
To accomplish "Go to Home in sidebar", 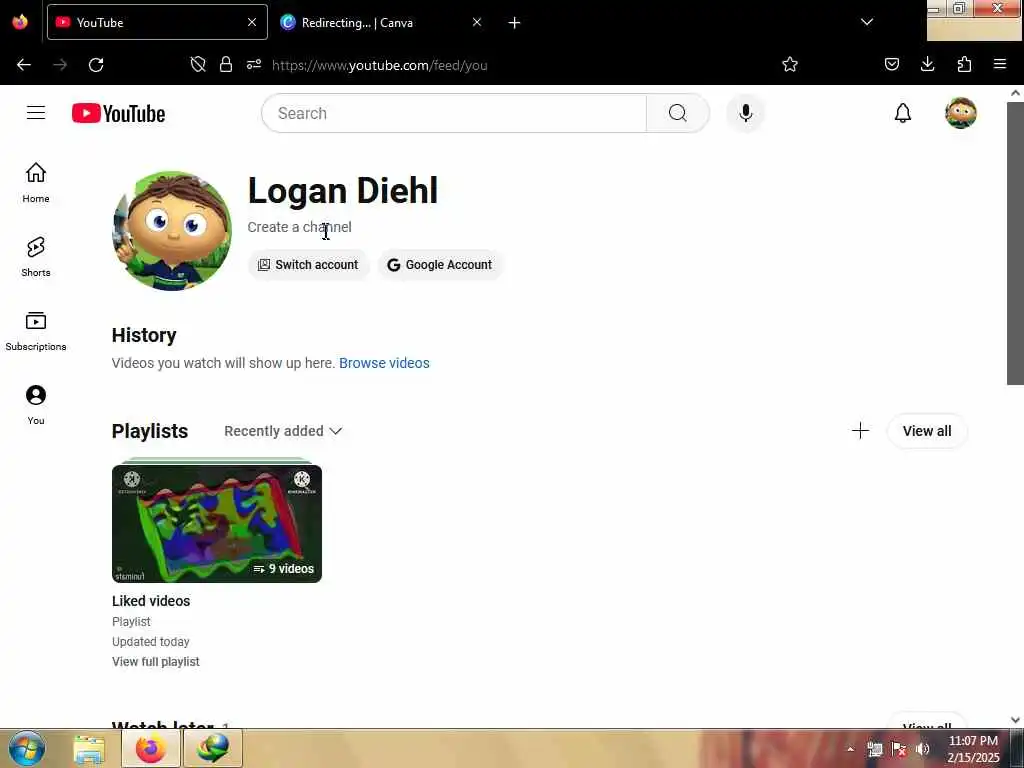I will click(36, 182).
